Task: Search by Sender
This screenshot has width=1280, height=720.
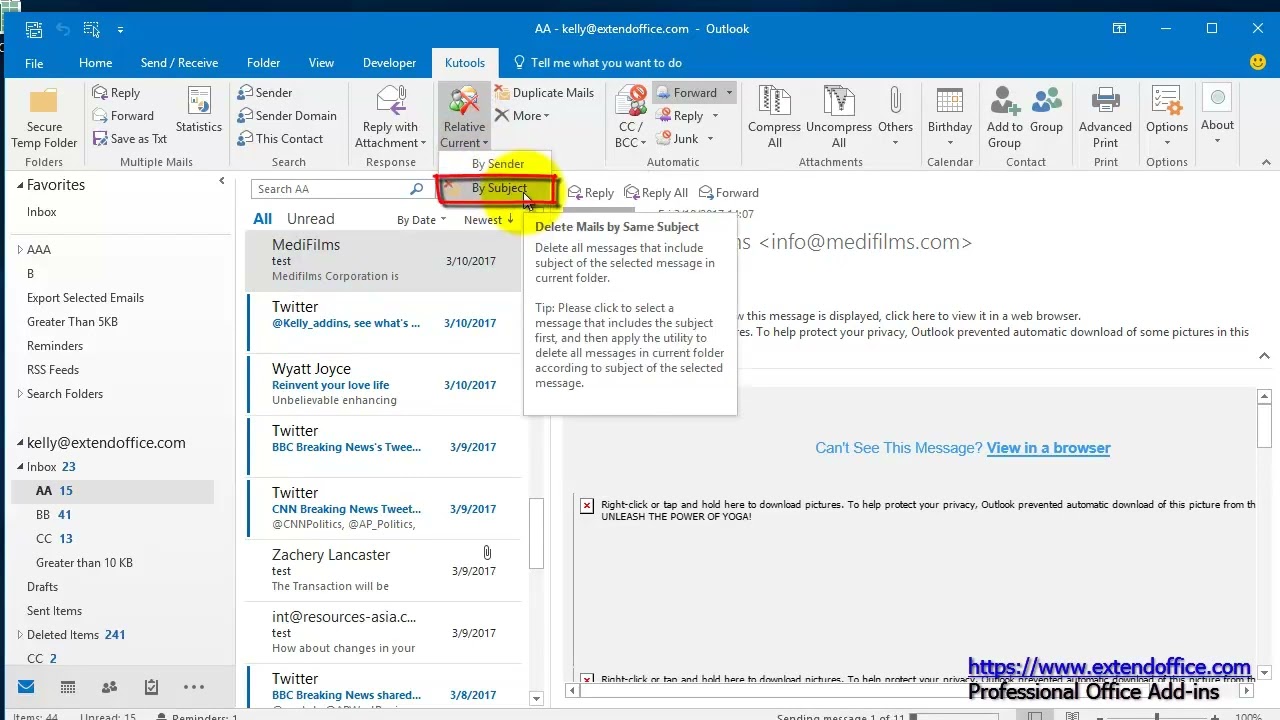Action: pos(265,93)
